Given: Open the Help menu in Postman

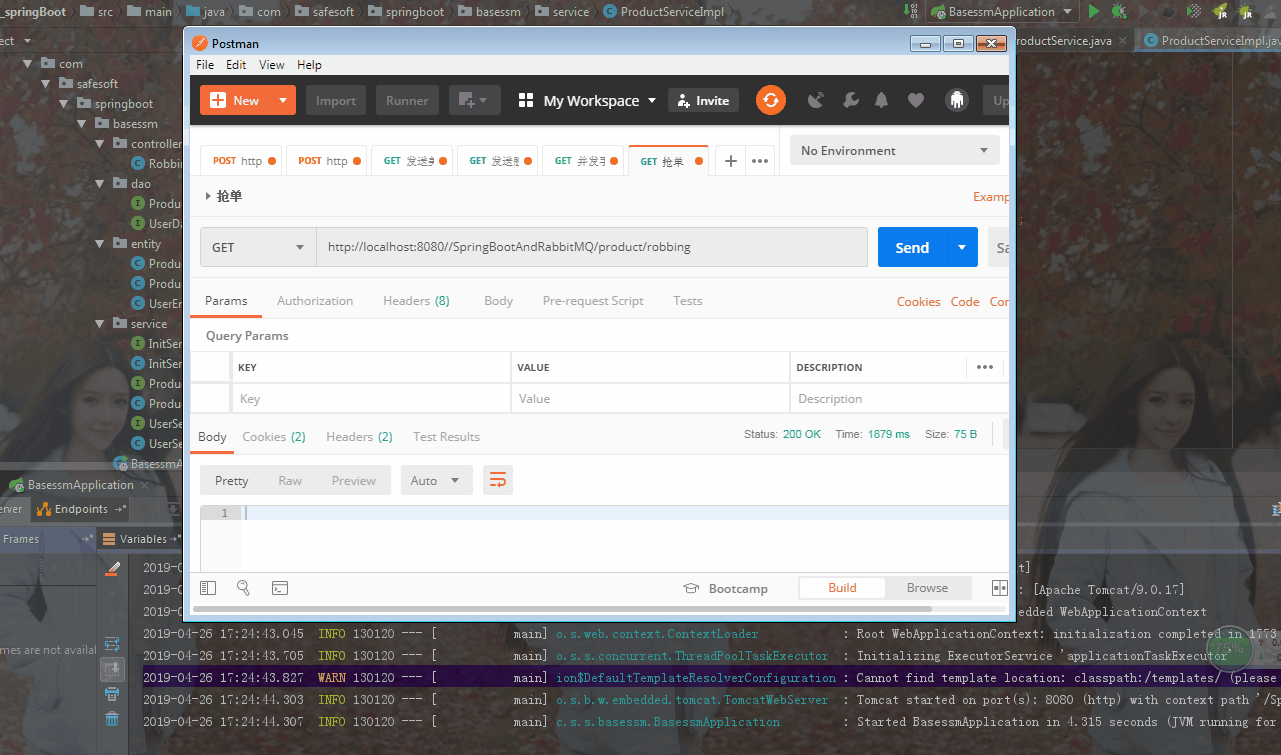Looking at the screenshot, I should 309,64.
